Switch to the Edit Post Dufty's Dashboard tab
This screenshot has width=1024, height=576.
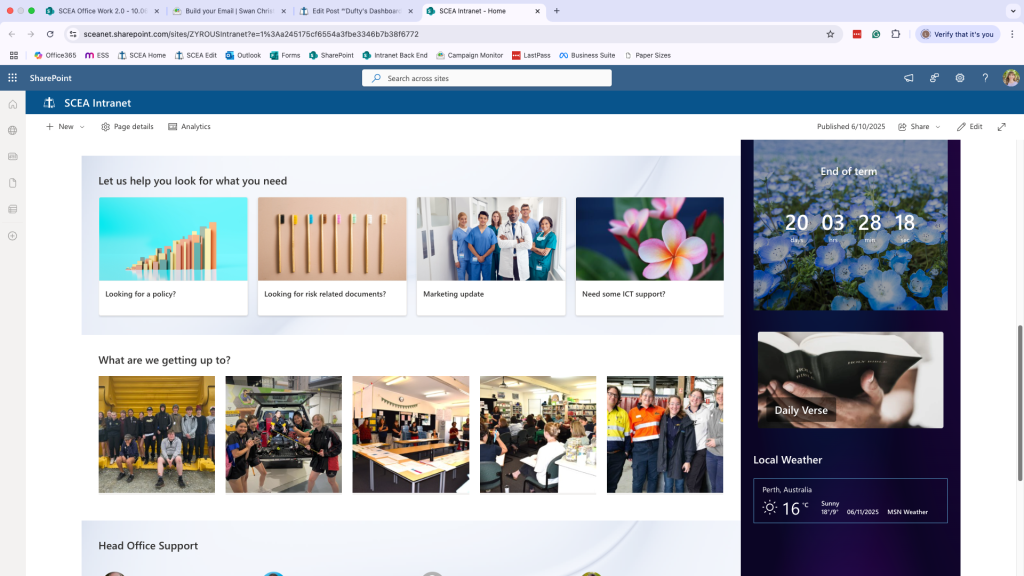pos(356,11)
